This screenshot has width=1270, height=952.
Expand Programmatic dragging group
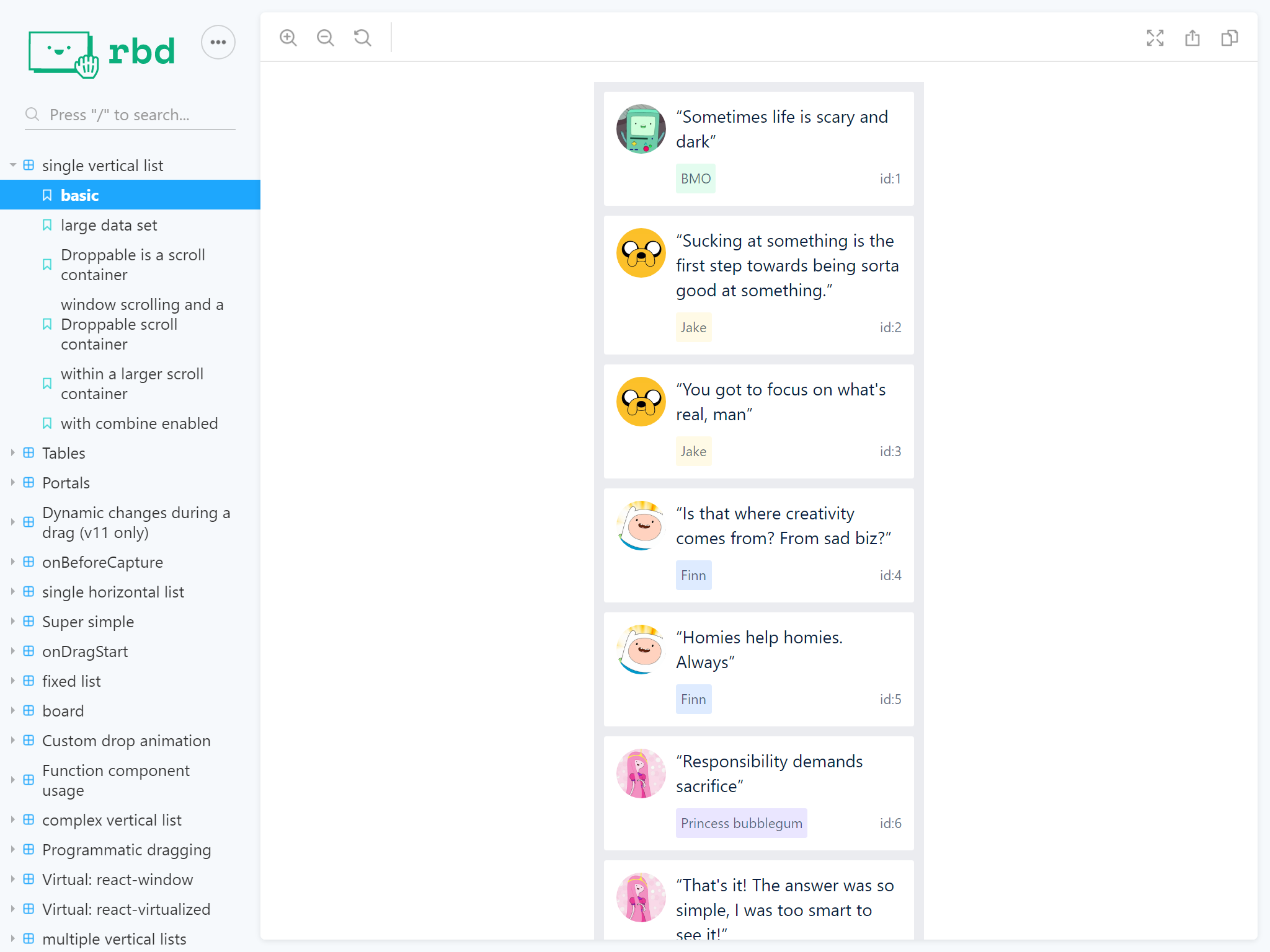click(x=130, y=850)
